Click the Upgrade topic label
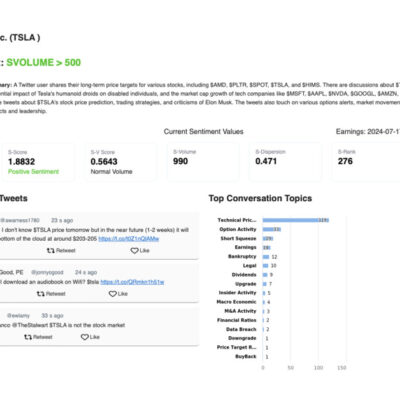400x400 pixels. pyautogui.click(x=246, y=284)
